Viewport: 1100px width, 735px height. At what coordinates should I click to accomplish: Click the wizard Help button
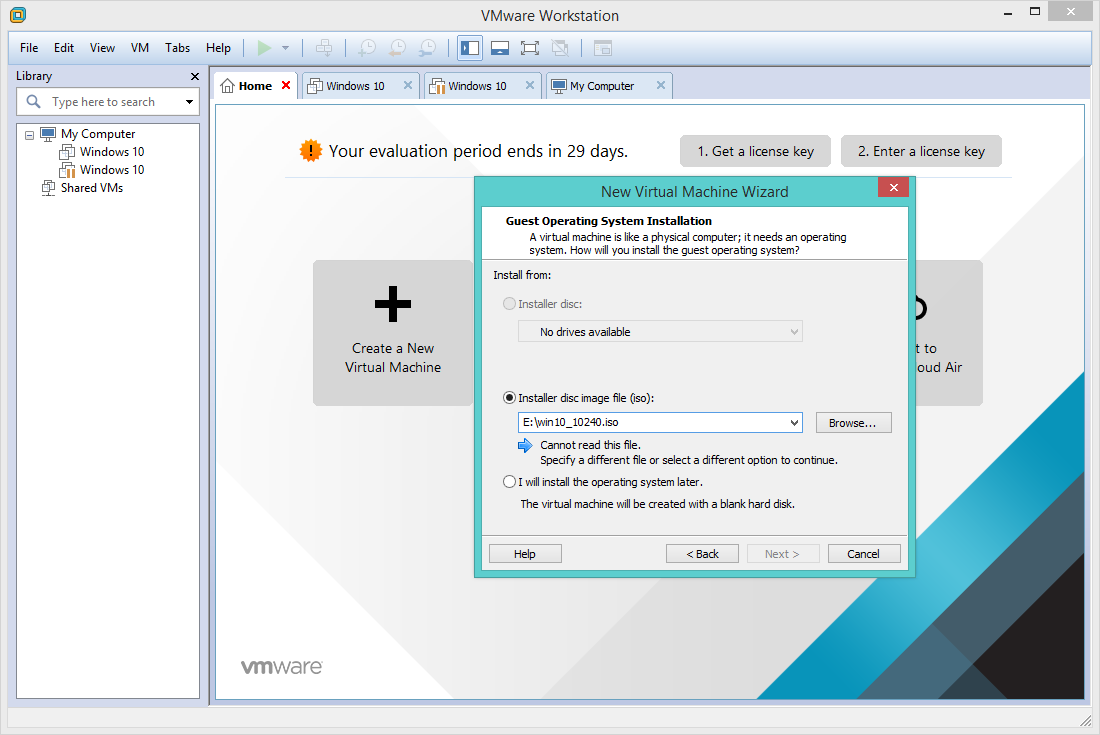point(525,554)
